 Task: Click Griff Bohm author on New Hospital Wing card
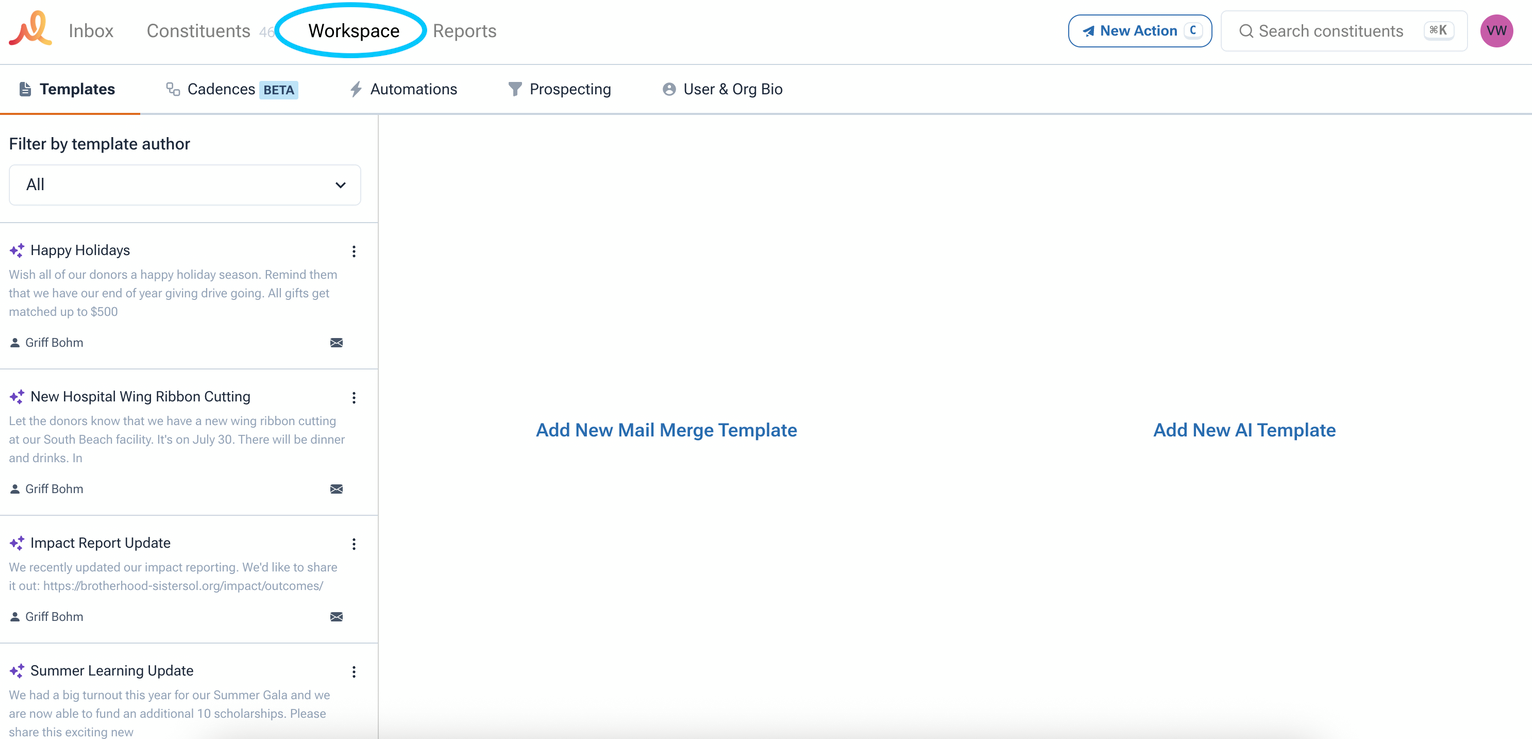[x=54, y=489]
